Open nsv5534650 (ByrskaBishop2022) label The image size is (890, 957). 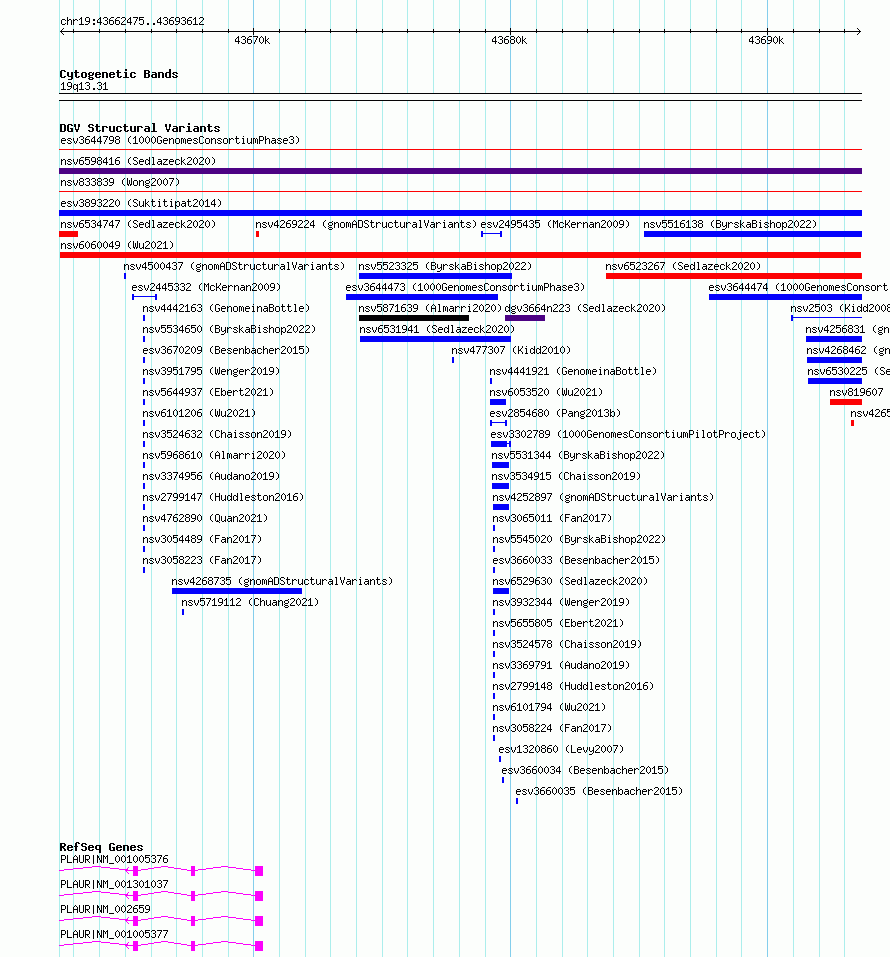coord(229,330)
